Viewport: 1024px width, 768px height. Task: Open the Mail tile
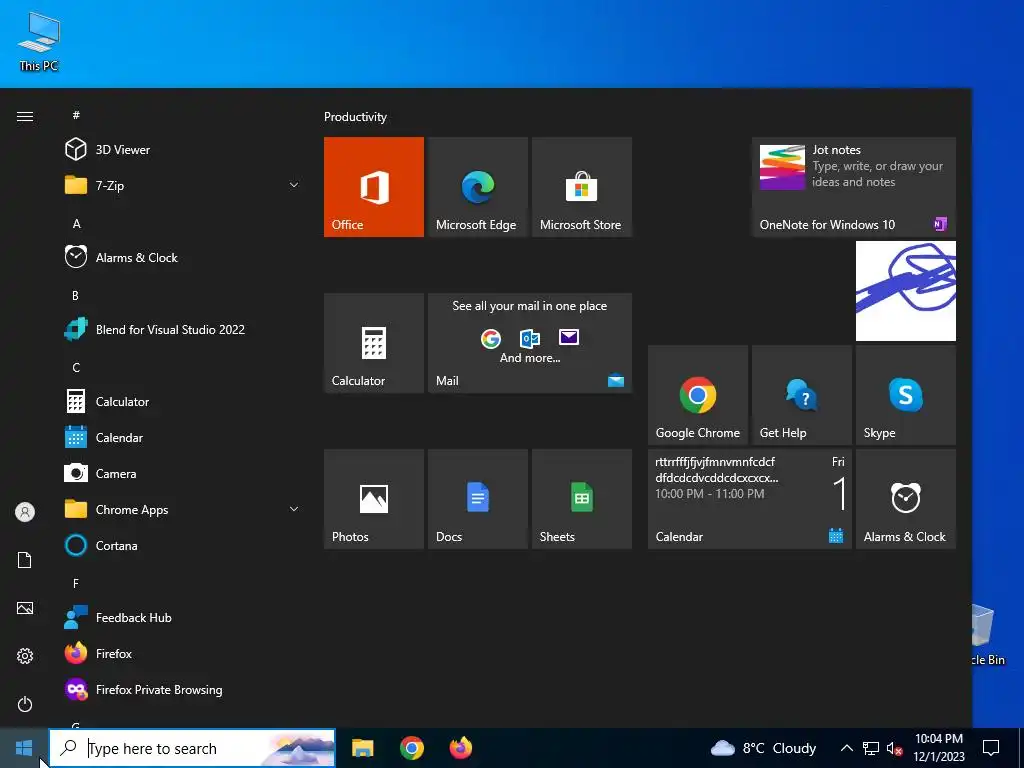[x=530, y=343]
